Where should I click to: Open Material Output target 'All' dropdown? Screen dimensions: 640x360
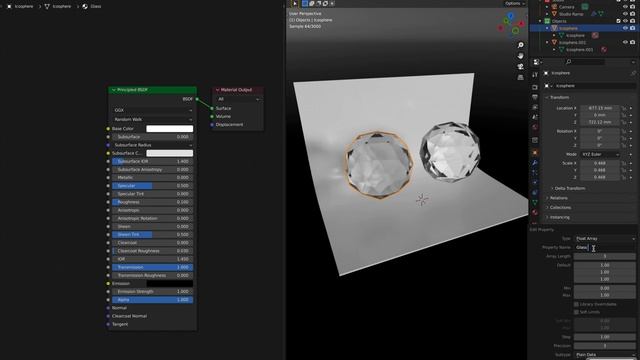pos(238,99)
